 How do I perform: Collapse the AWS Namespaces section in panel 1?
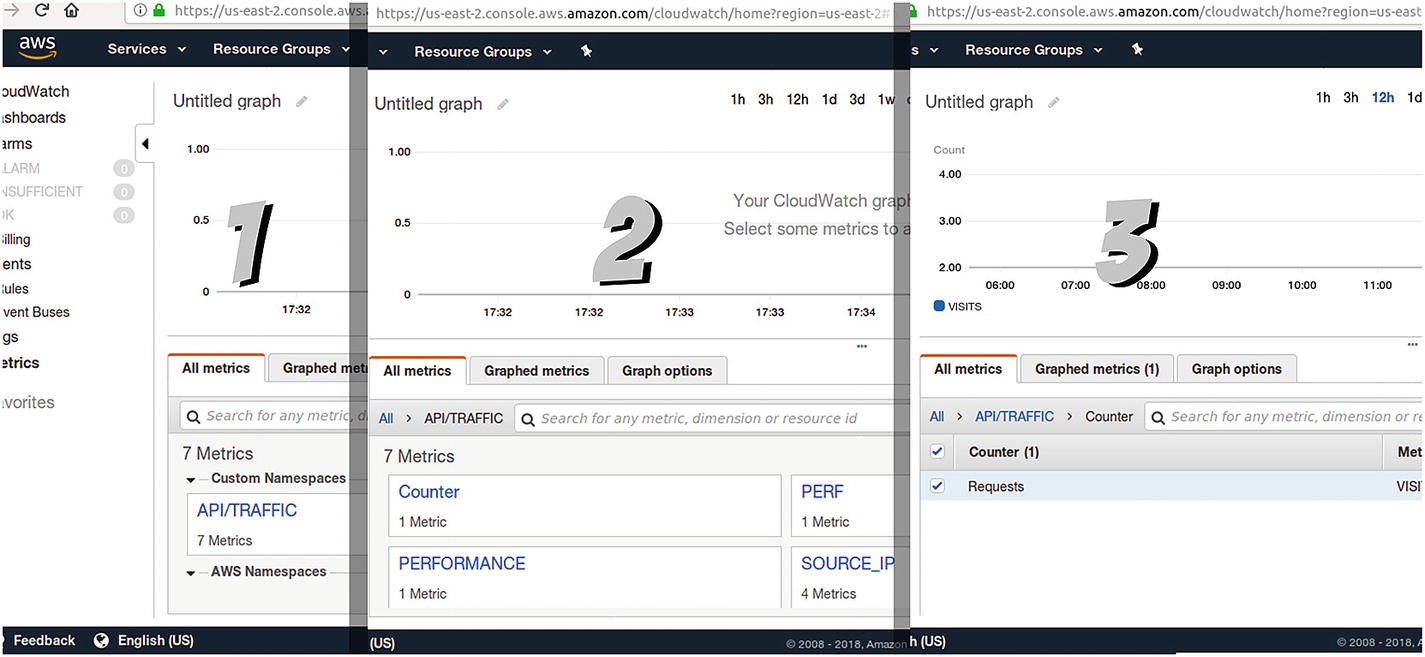(x=192, y=573)
